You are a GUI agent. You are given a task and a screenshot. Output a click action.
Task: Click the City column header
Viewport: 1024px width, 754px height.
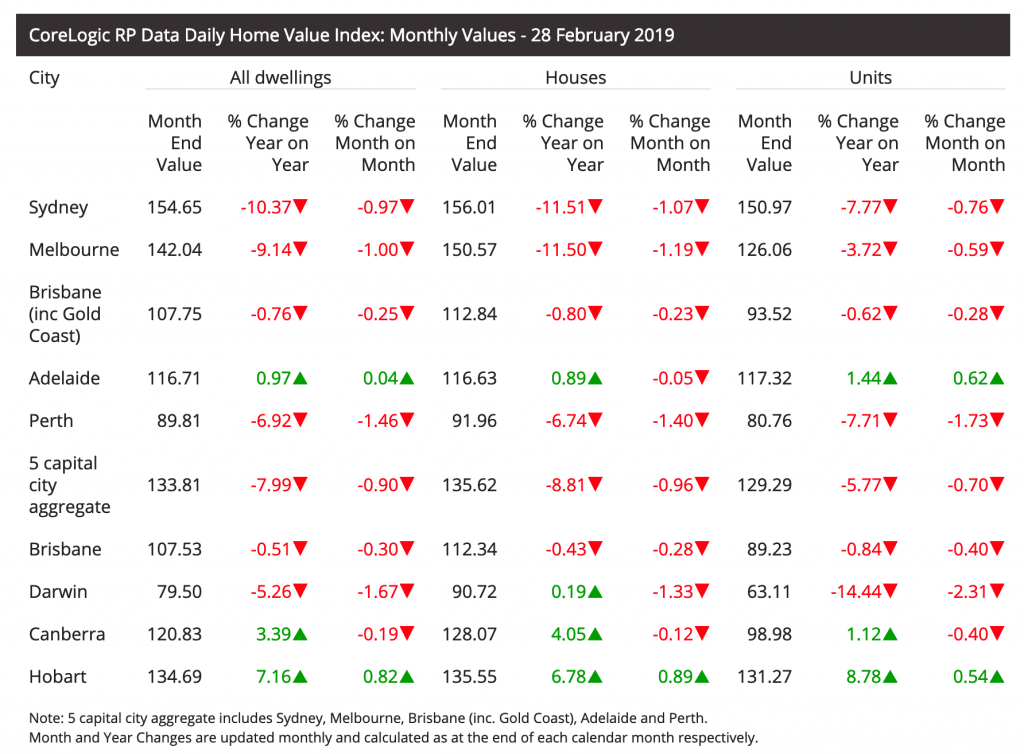44,77
